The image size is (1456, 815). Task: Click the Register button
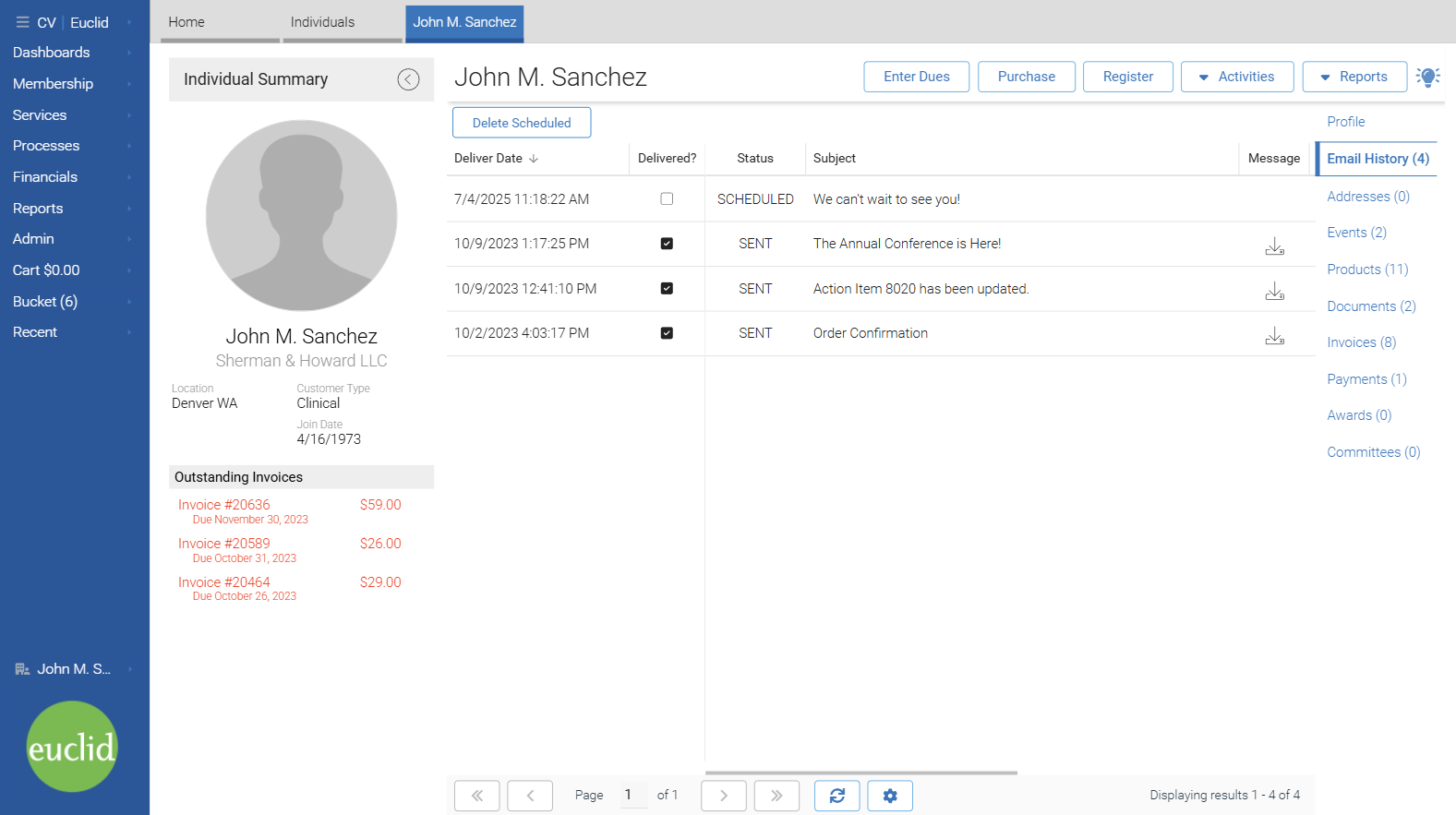click(x=1128, y=77)
